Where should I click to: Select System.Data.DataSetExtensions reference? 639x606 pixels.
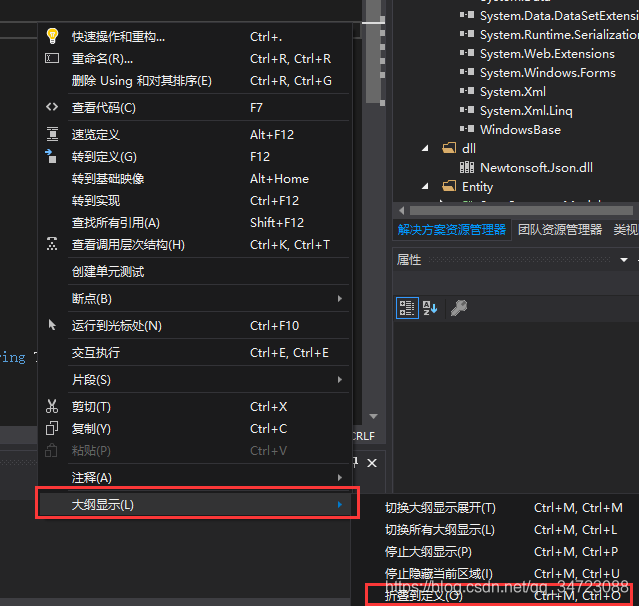pyautogui.click(x=559, y=15)
